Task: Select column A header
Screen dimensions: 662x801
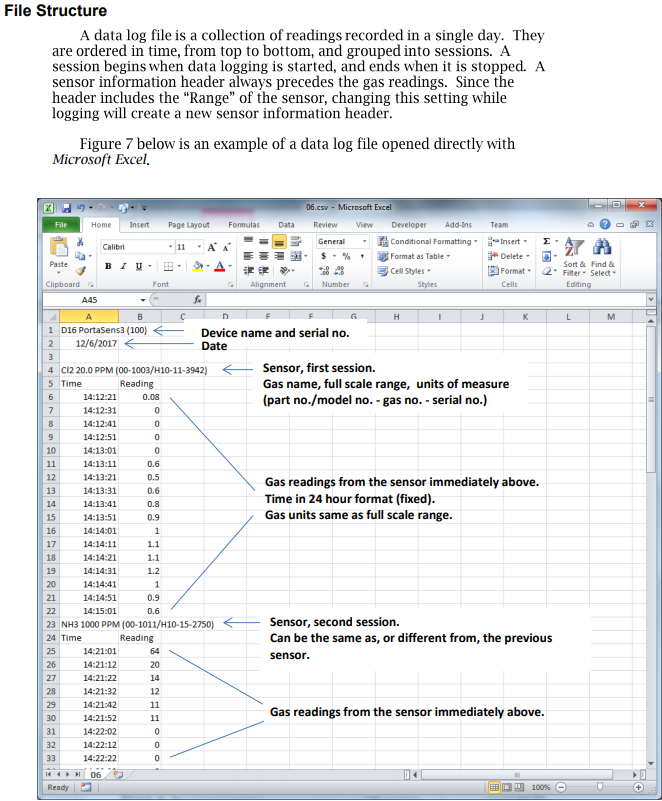Action: click(x=89, y=317)
